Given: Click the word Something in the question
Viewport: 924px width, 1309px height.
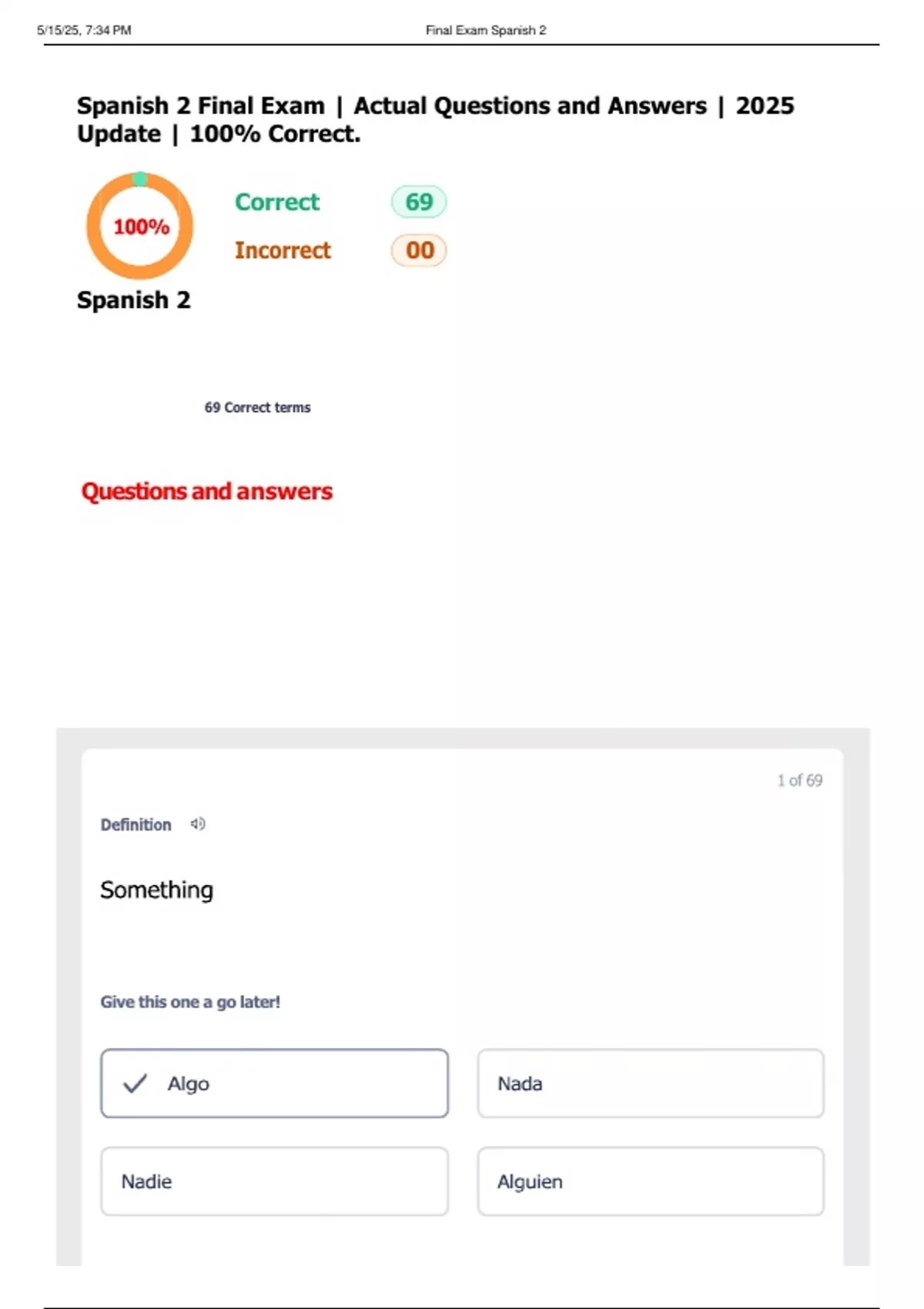Looking at the screenshot, I should (157, 890).
